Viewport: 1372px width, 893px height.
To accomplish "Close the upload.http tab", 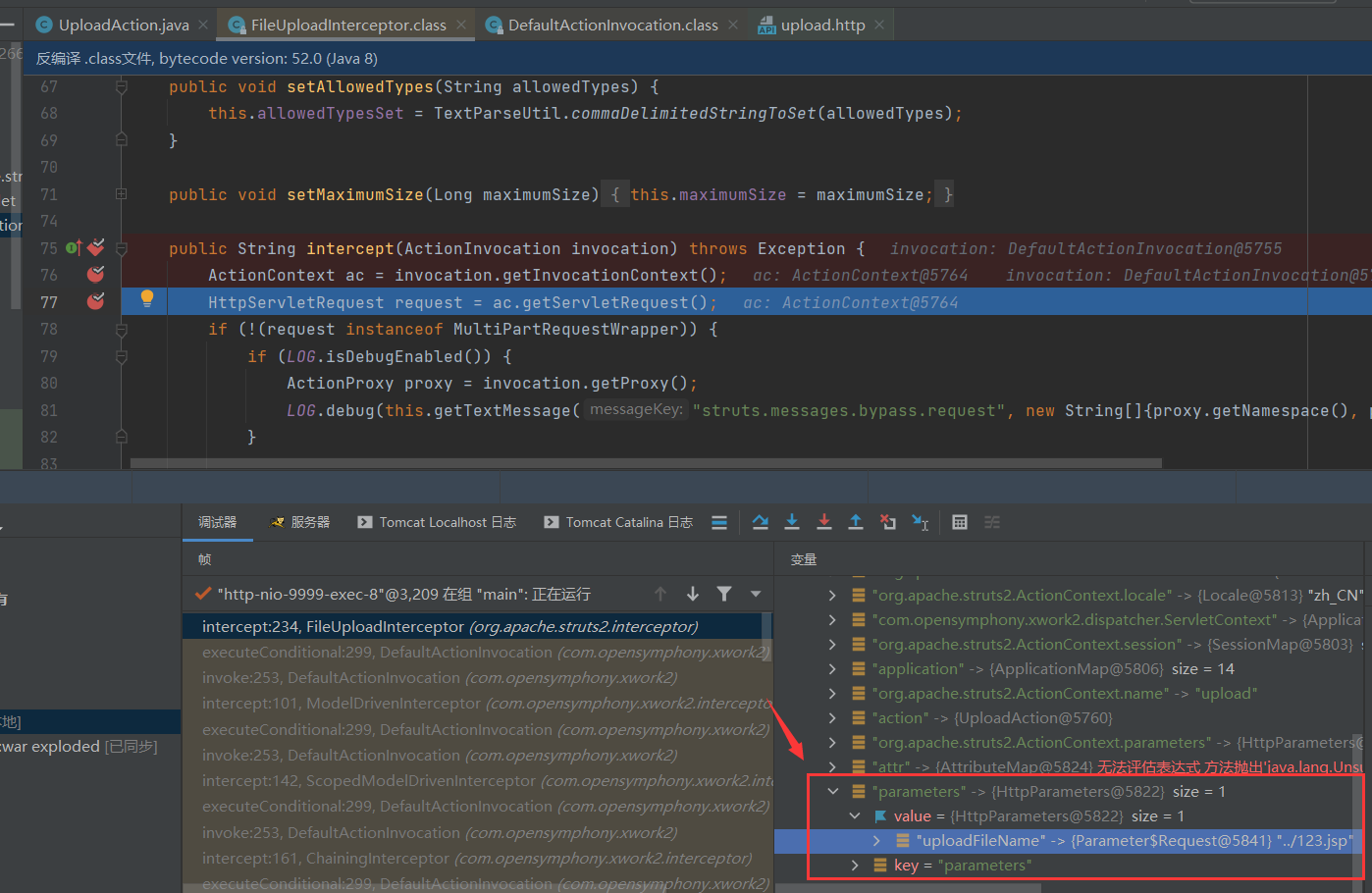I will [879, 25].
